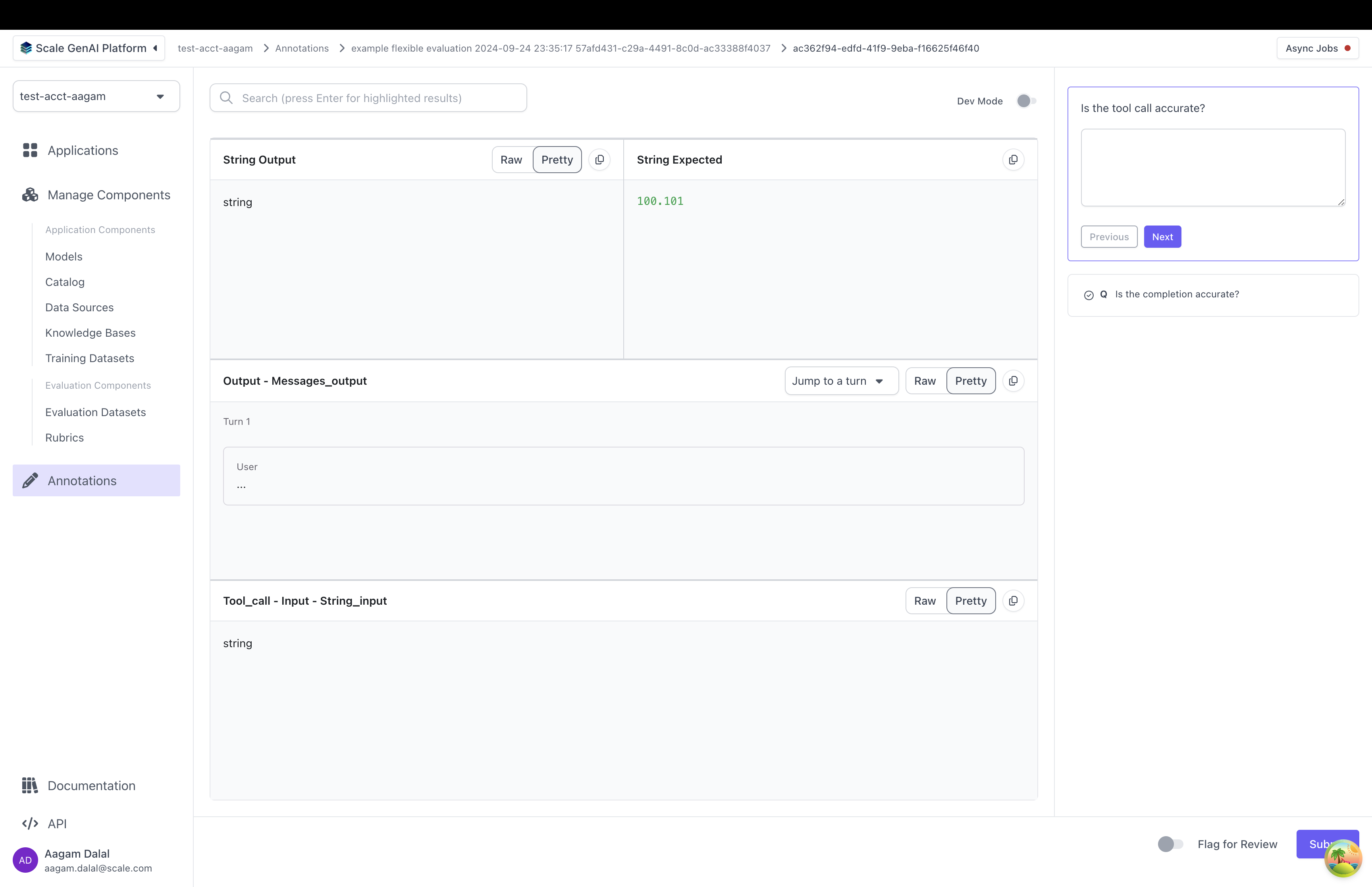Copy the String Output content

[599, 160]
